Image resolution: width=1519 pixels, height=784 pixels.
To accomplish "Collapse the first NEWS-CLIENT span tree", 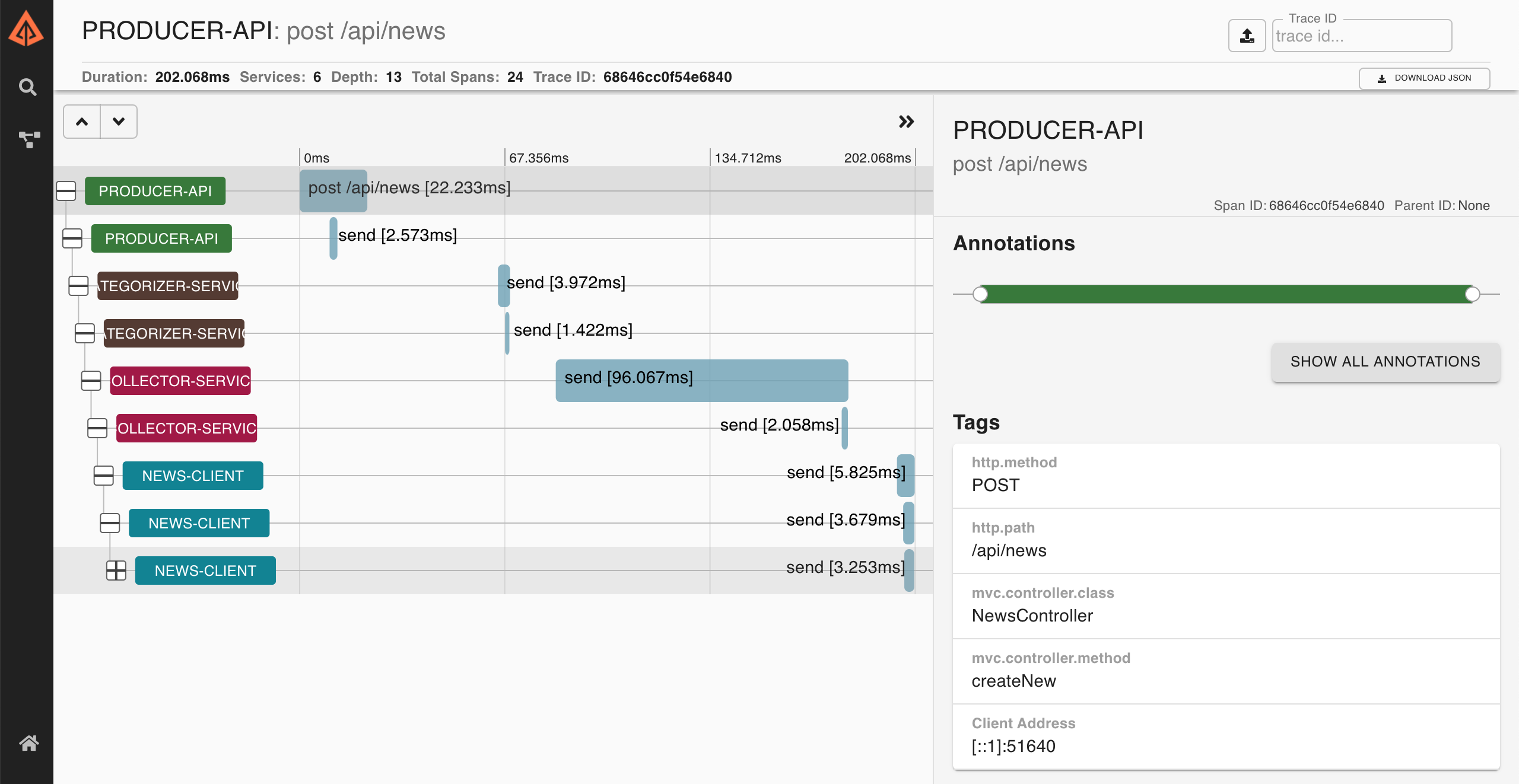I will (104, 476).
